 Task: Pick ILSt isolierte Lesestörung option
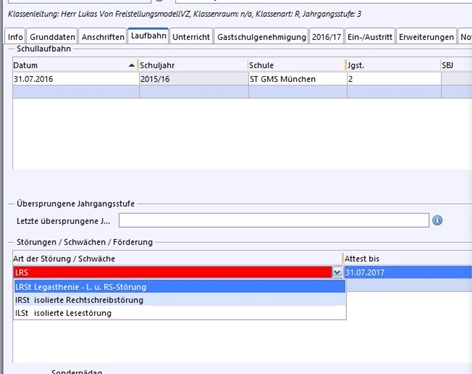pos(180,313)
